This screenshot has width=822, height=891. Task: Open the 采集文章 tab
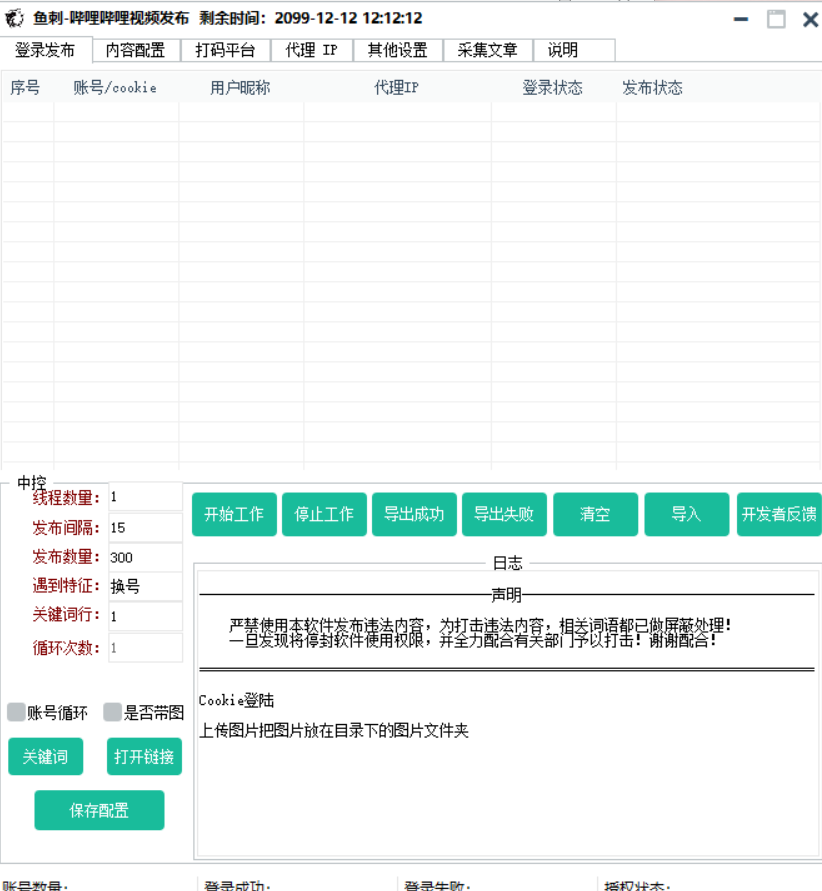(487, 50)
